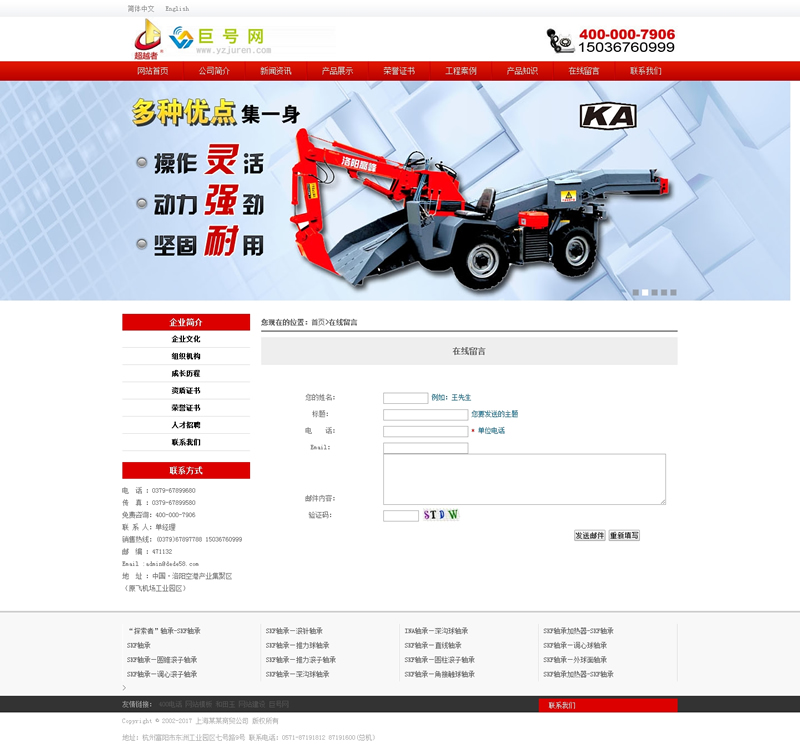This screenshot has height=746, width=800.
Task: Click the STDW captcha image to refresh
Action: point(440,515)
